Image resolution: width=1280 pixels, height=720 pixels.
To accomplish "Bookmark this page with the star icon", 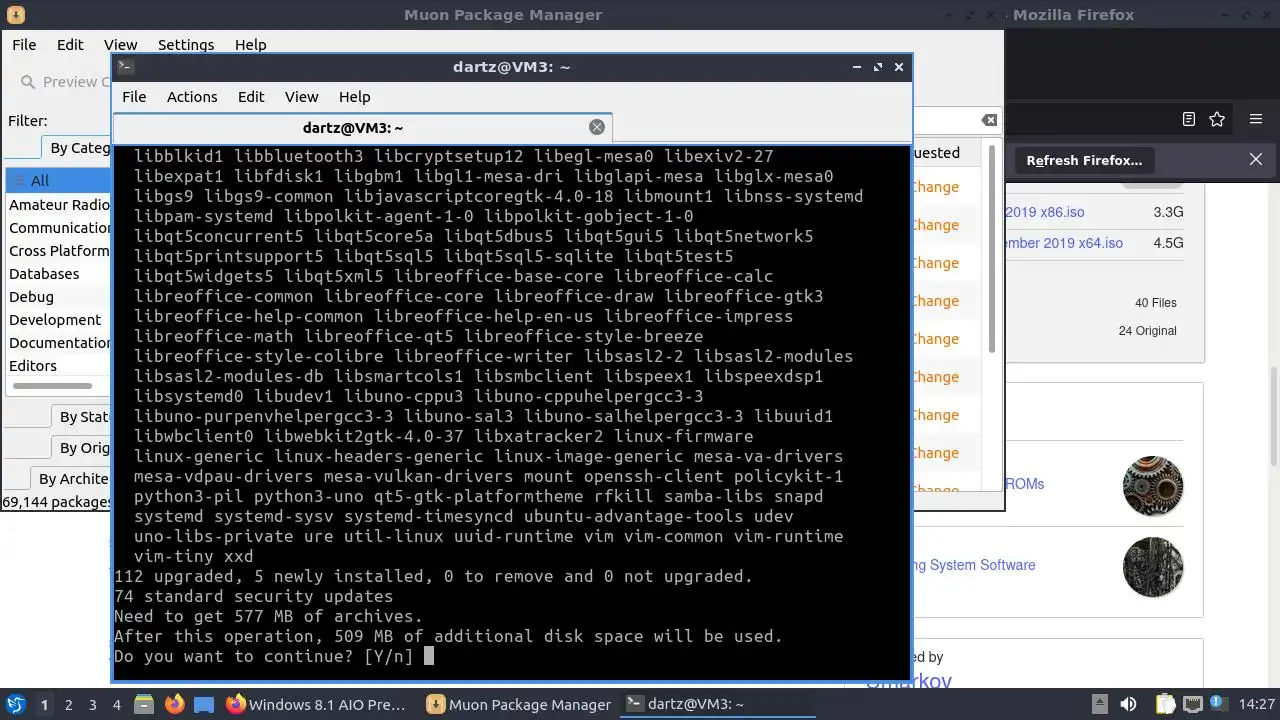I will 1217,119.
